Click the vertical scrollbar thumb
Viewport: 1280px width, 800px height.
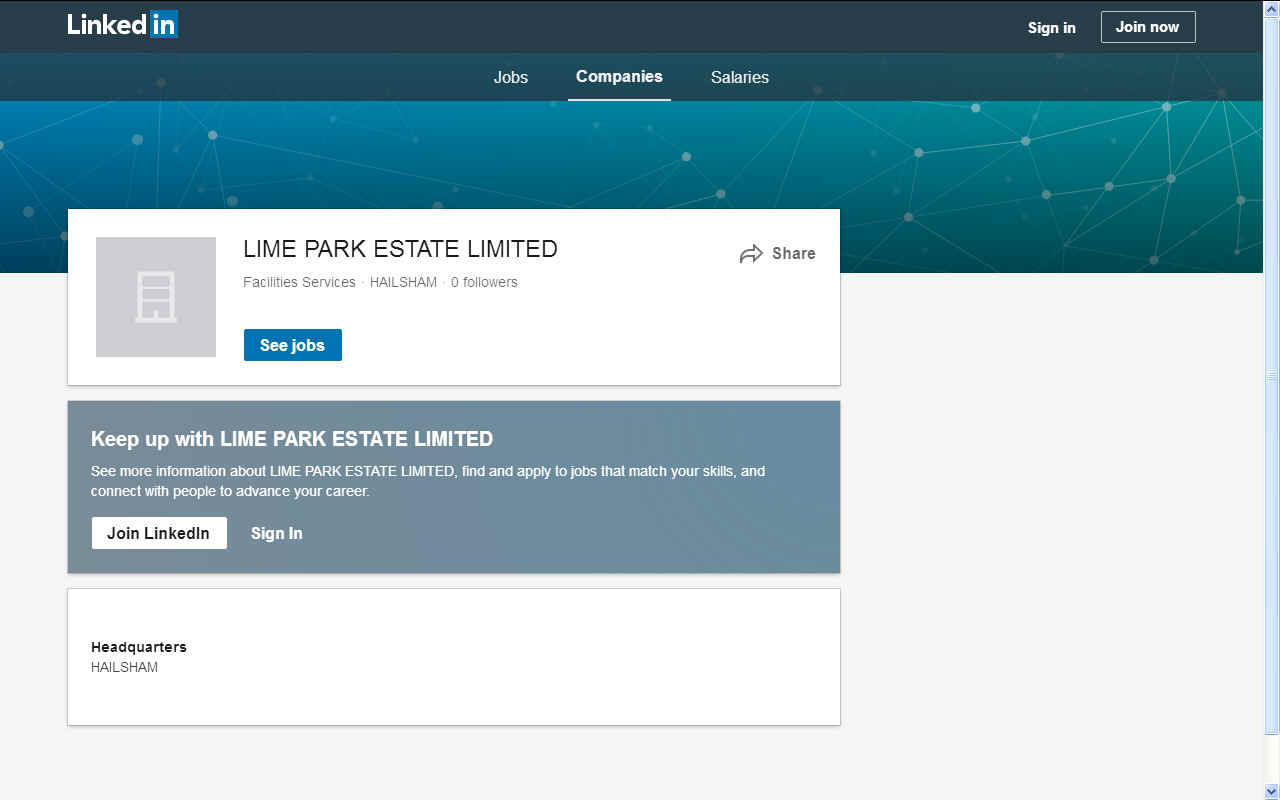1271,375
